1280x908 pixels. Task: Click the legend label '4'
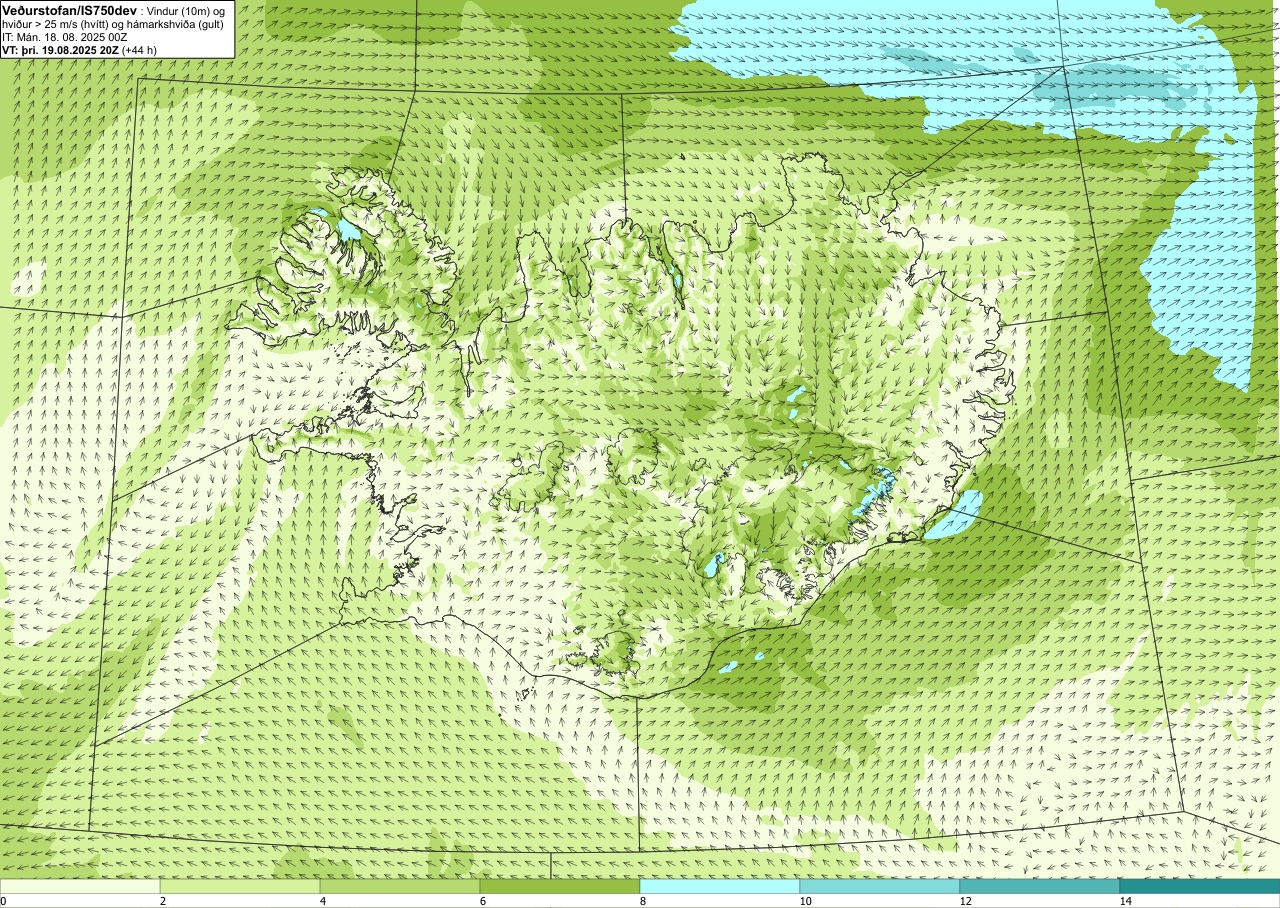point(324,901)
